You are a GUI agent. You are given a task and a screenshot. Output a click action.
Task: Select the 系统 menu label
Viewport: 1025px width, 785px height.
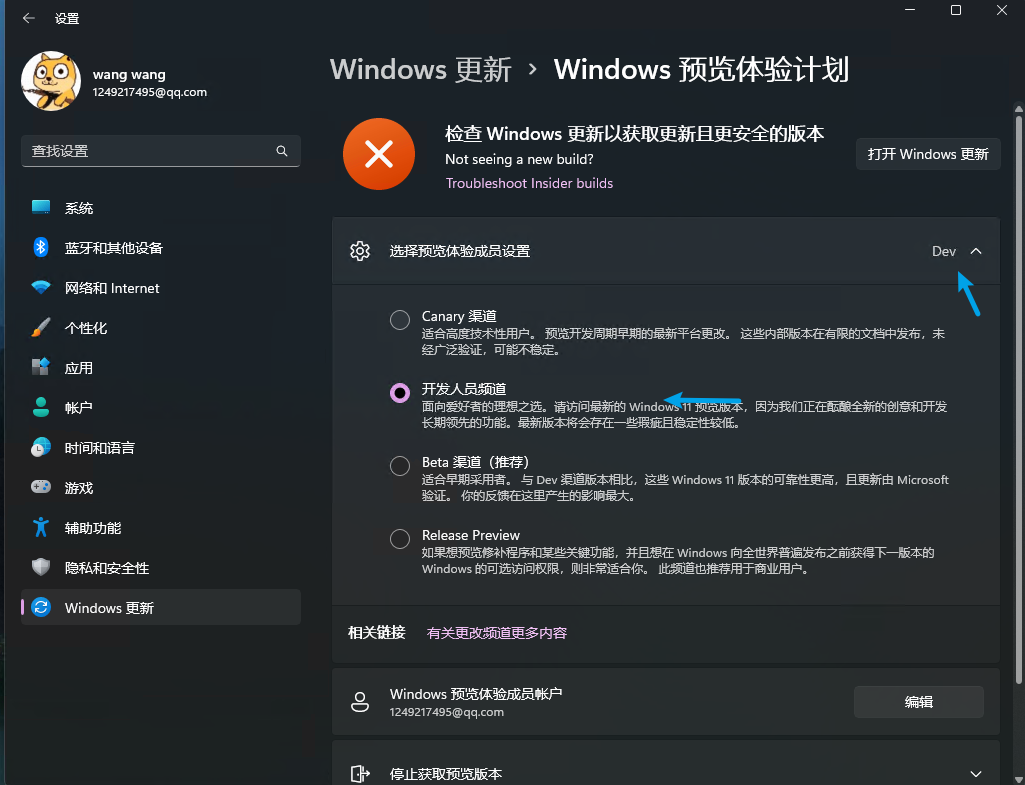pos(79,209)
